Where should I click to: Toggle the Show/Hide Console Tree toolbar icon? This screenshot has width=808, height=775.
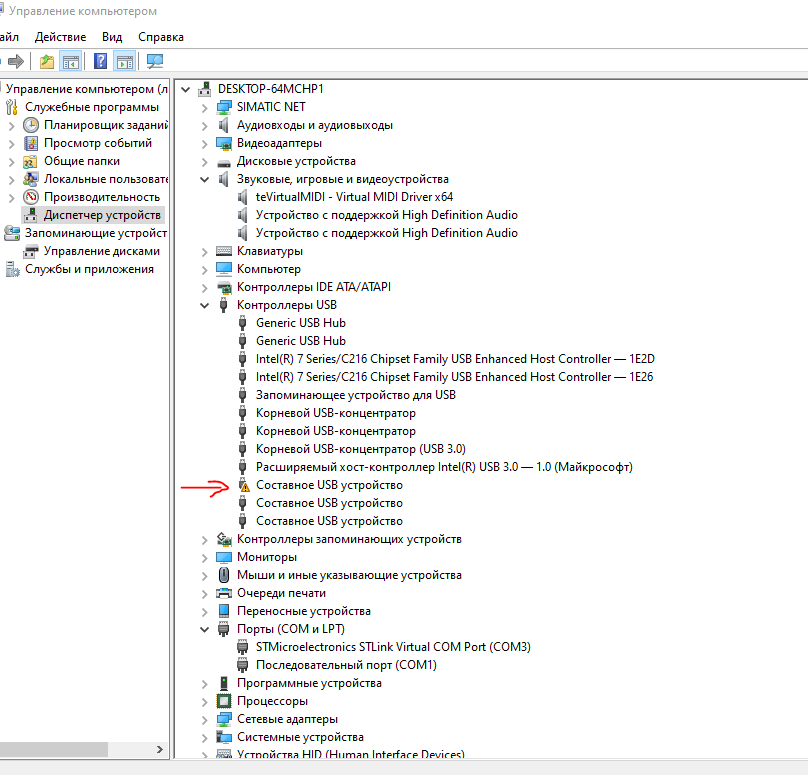click(71, 61)
